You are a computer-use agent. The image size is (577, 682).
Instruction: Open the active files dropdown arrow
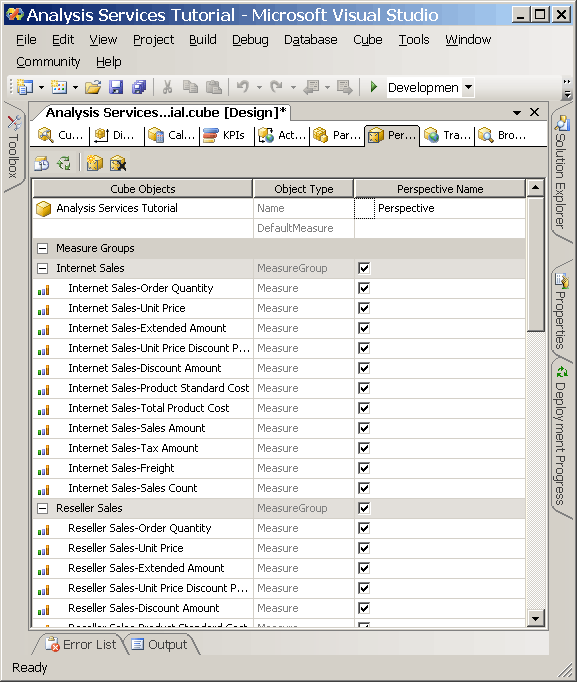517,113
